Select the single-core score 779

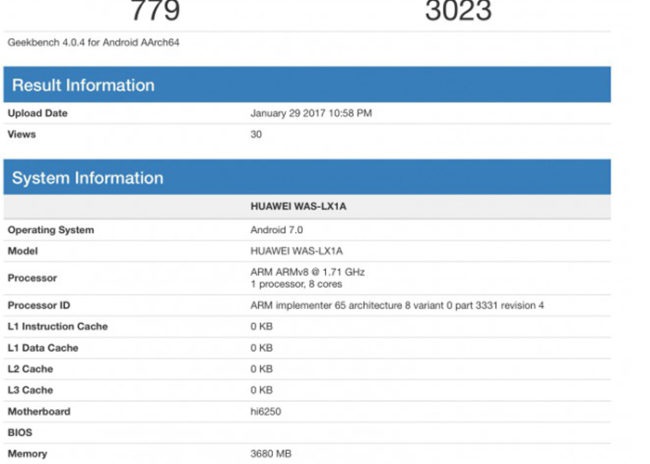tap(155, 10)
